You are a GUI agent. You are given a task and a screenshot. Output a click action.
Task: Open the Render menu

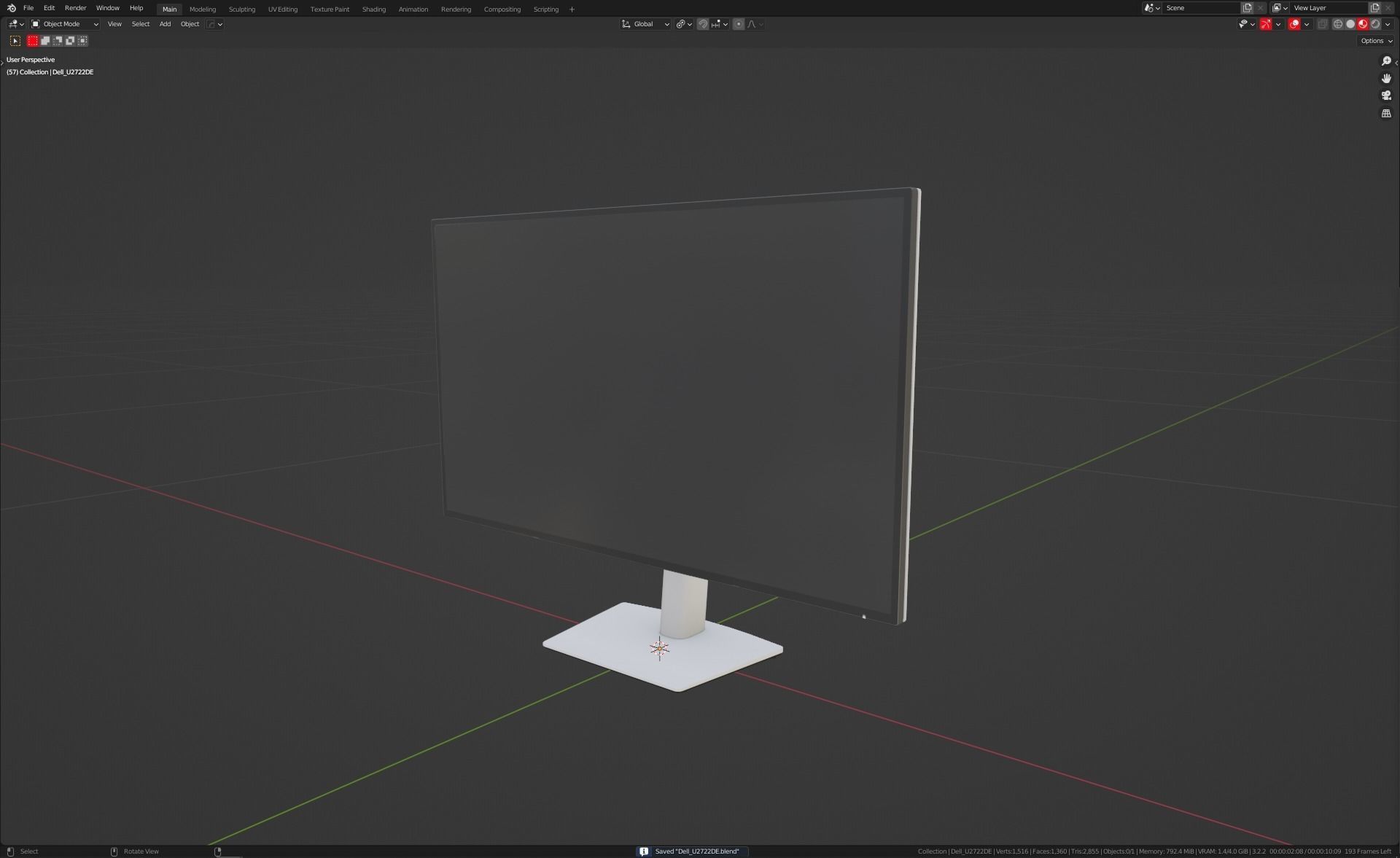[x=75, y=8]
